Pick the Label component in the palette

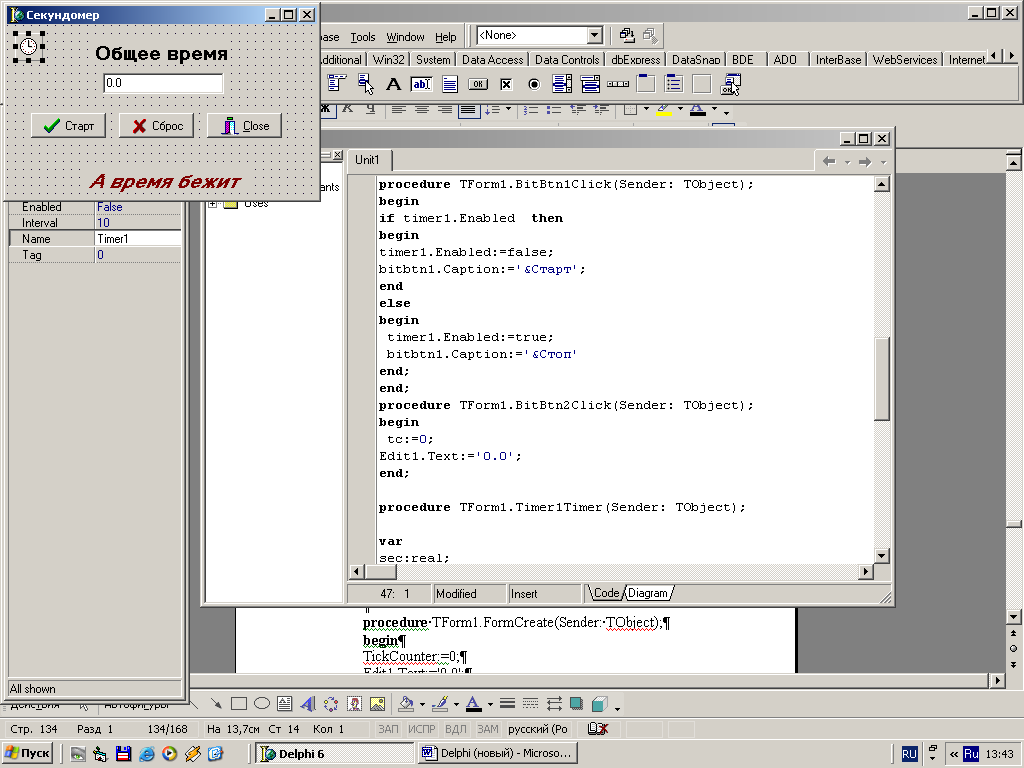pos(394,85)
